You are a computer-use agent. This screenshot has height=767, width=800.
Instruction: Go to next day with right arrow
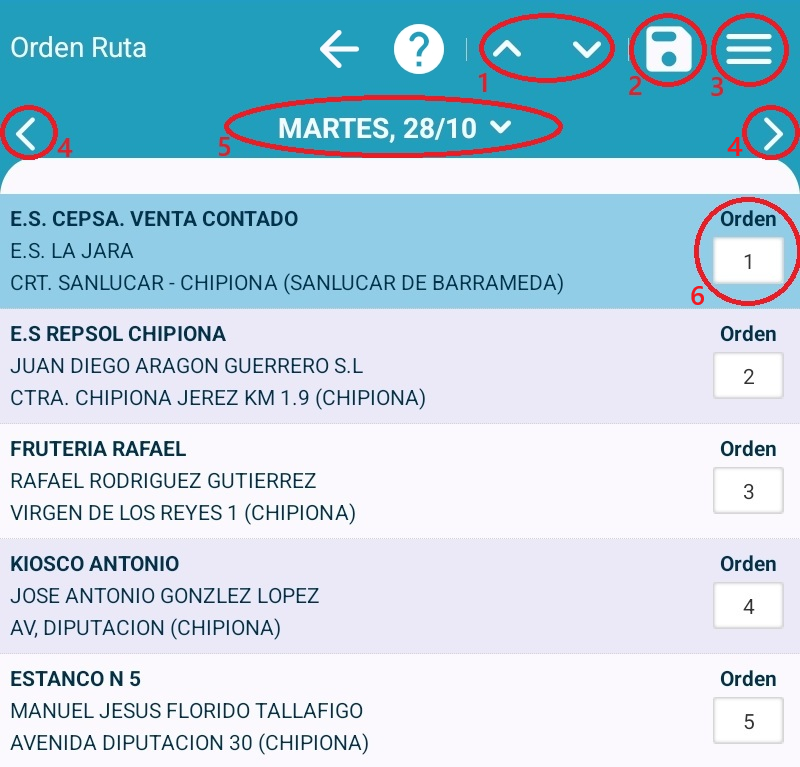[773, 133]
